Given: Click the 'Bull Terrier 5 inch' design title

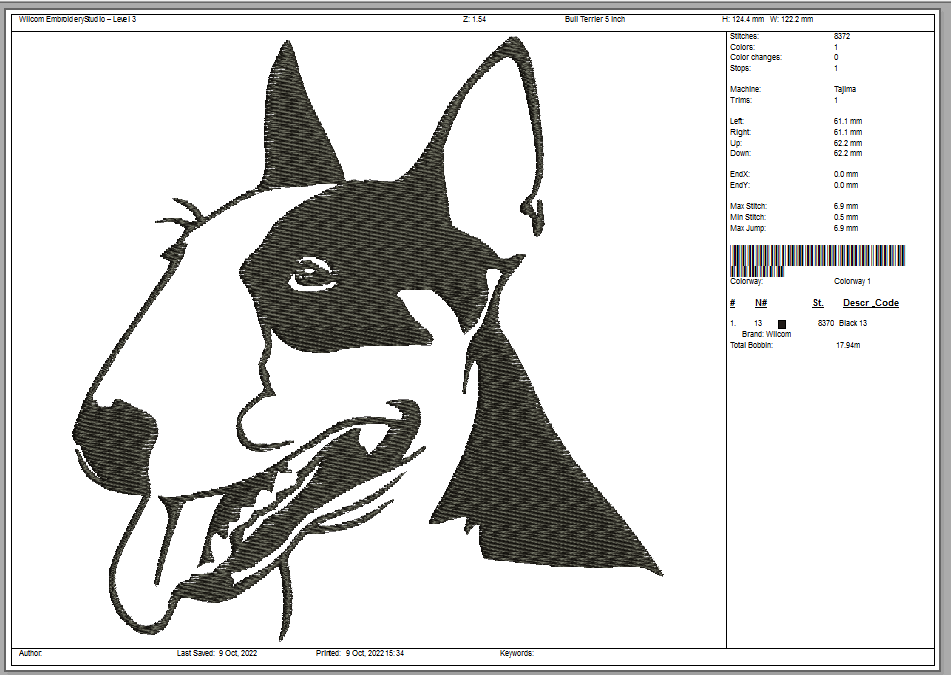Looking at the screenshot, I should [594, 20].
